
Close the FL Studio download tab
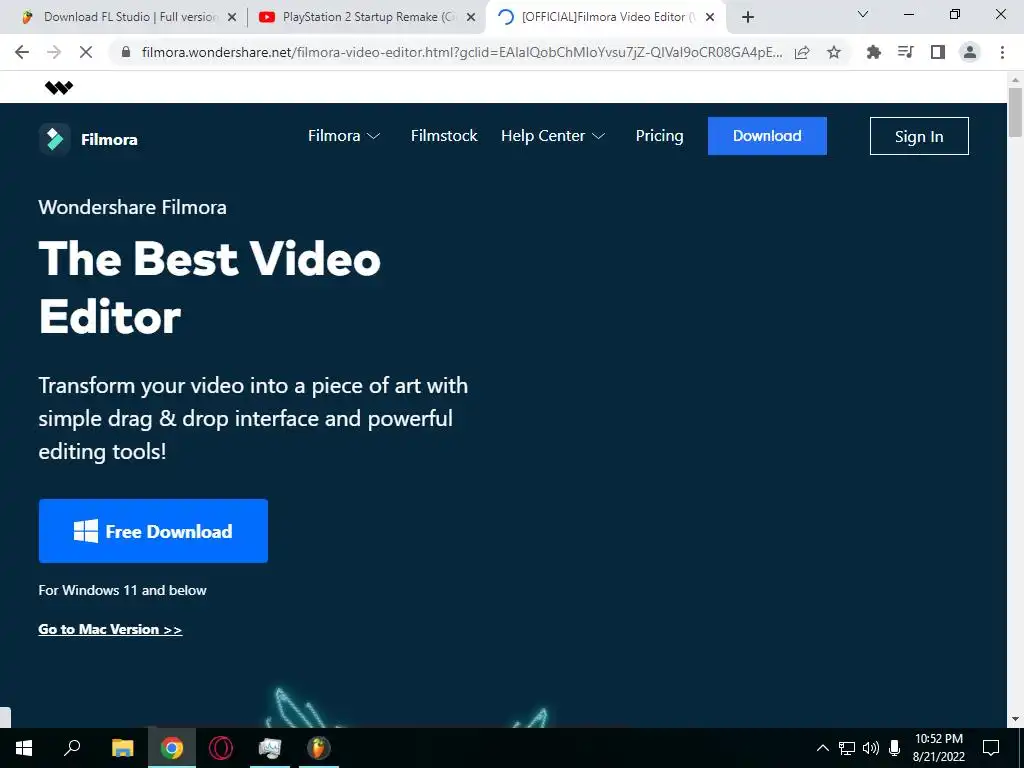[x=231, y=18]
